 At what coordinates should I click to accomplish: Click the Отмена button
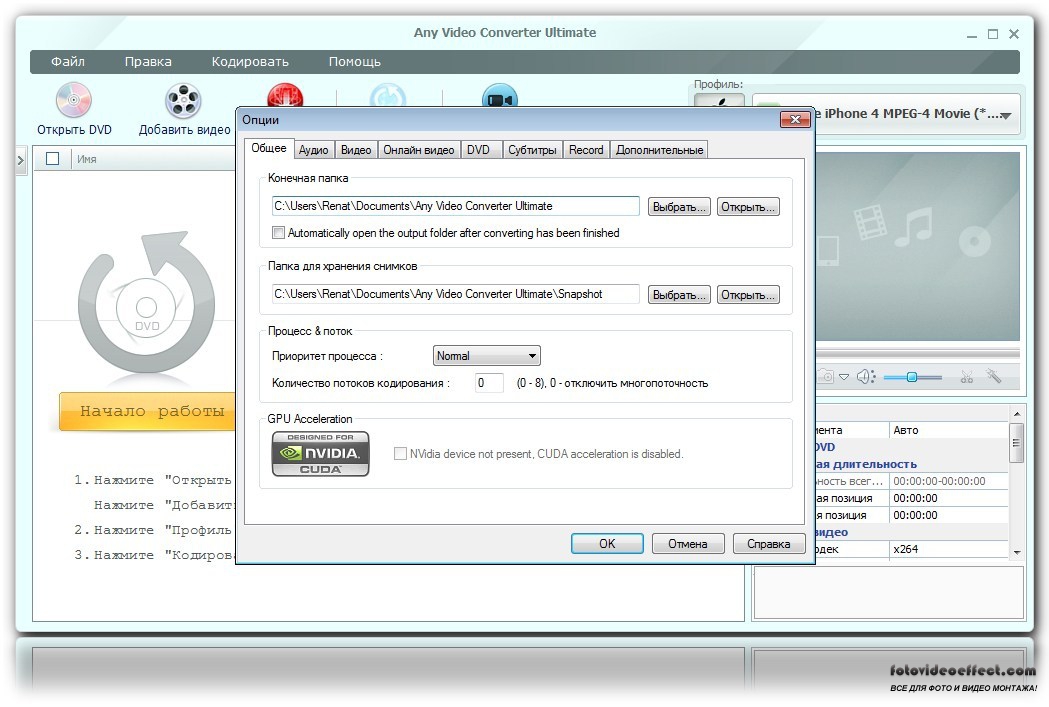coord(688,544)
